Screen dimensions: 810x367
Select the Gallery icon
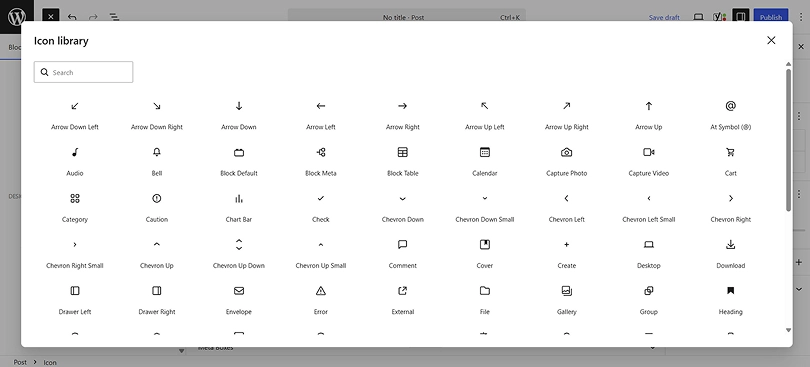[x=567, y=291]
